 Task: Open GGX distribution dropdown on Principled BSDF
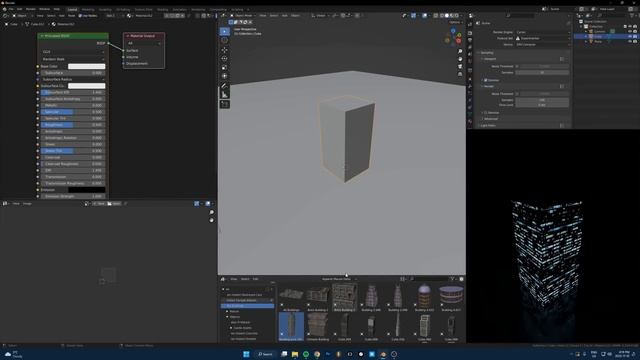click(73, 52)
